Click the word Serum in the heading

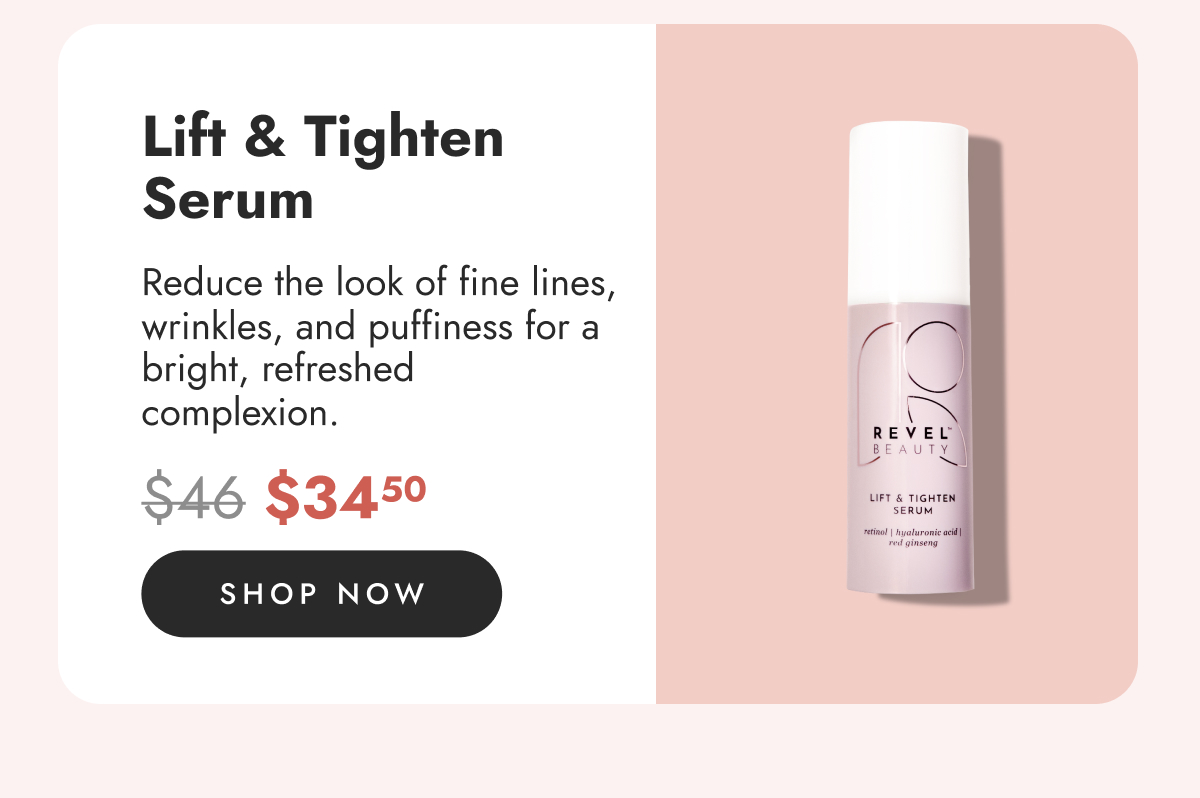click(x=228, y=200)
